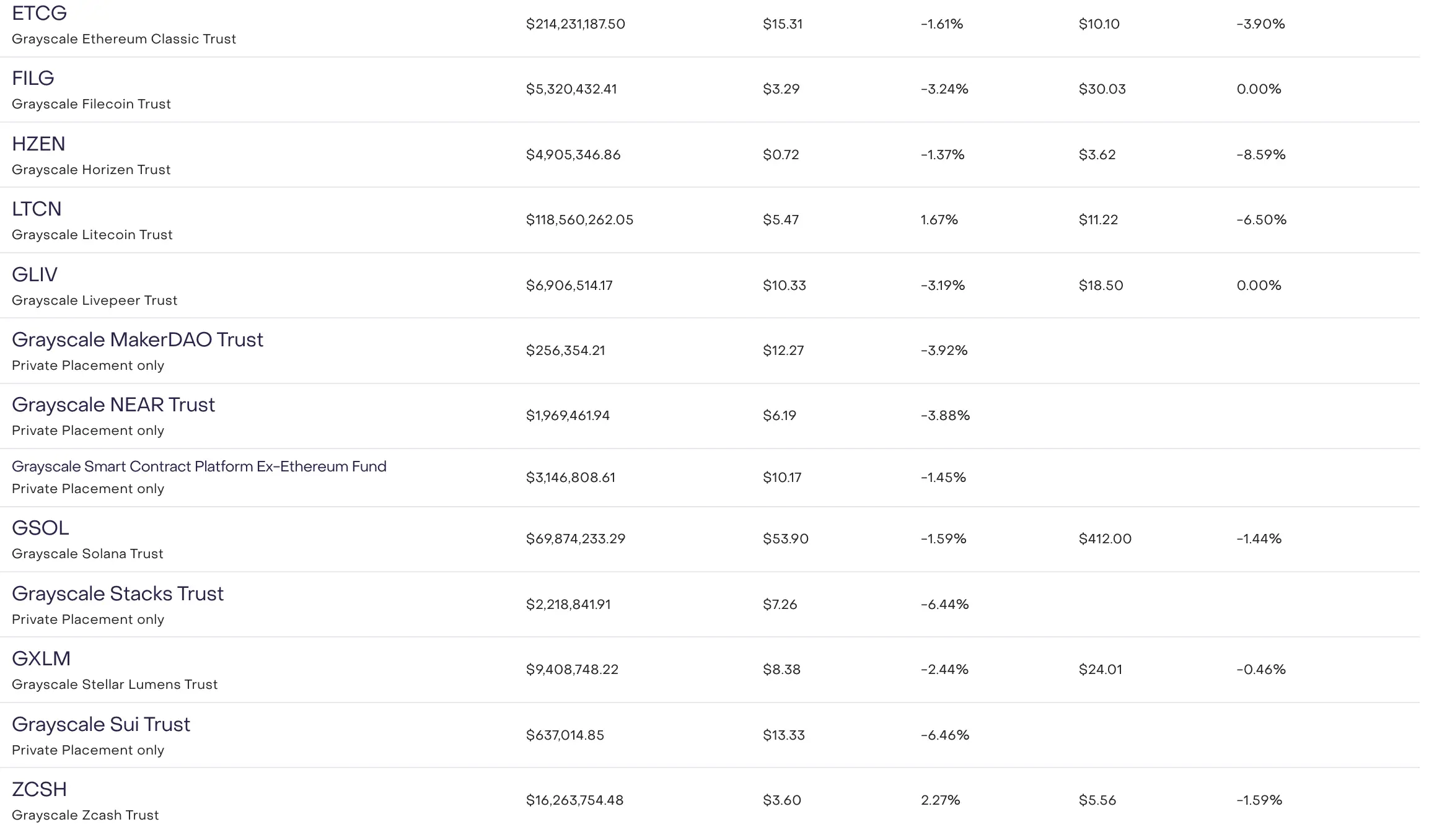Click Grayscale Stellar Lumens Trust name
Viewport: 1429px width, 840px height.
115,685
